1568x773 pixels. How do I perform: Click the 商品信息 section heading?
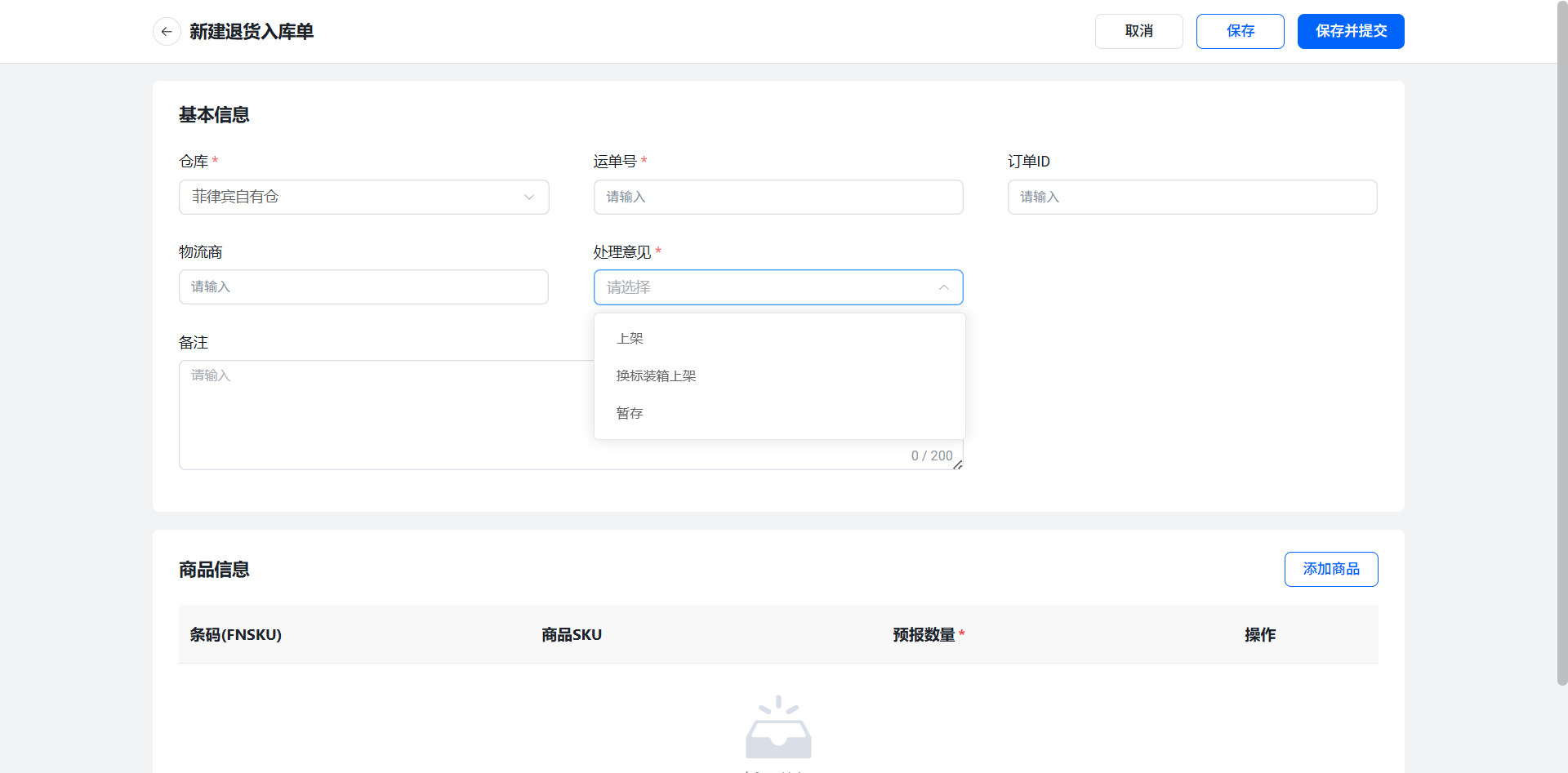[214, 570]
